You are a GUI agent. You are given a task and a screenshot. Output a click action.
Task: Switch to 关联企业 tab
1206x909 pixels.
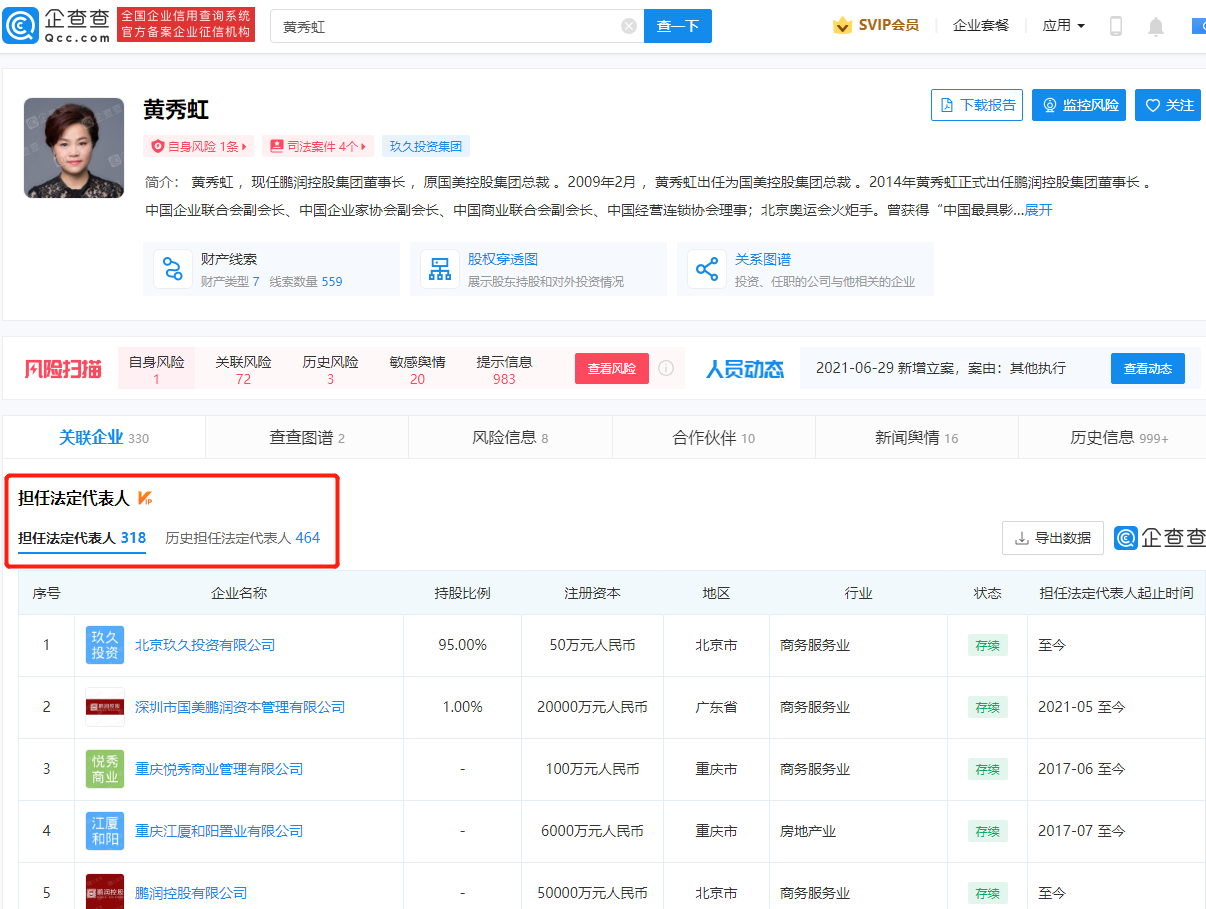point(104,438)
